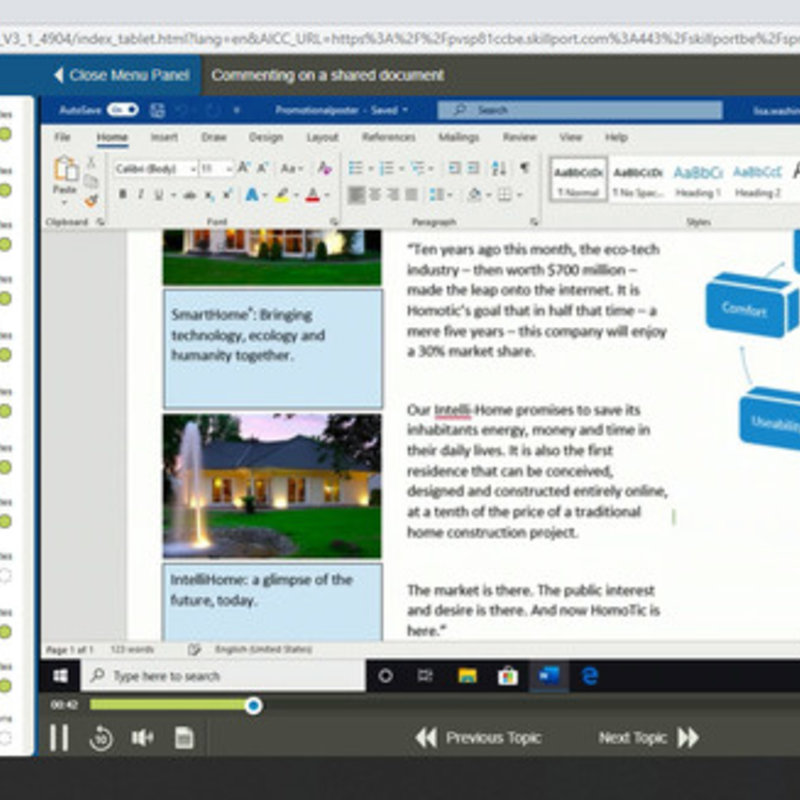Screen dimensions: 800x800
Task: Switch to the Review tab
Action: tap(519, 137)
